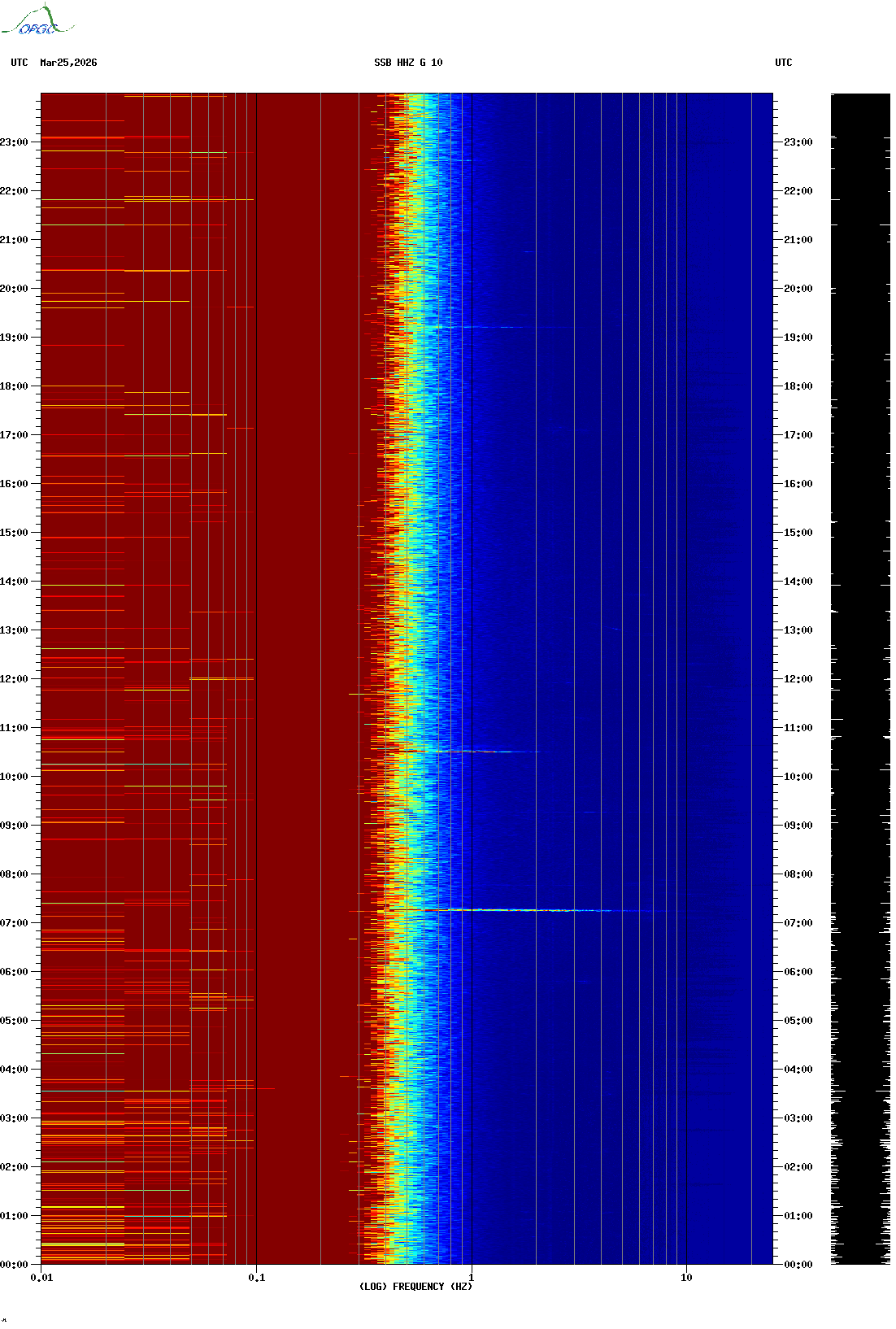The image size is (896, 1329).
Task: Click the 1 Hz frequency axis label
Action: point(471,1278)
